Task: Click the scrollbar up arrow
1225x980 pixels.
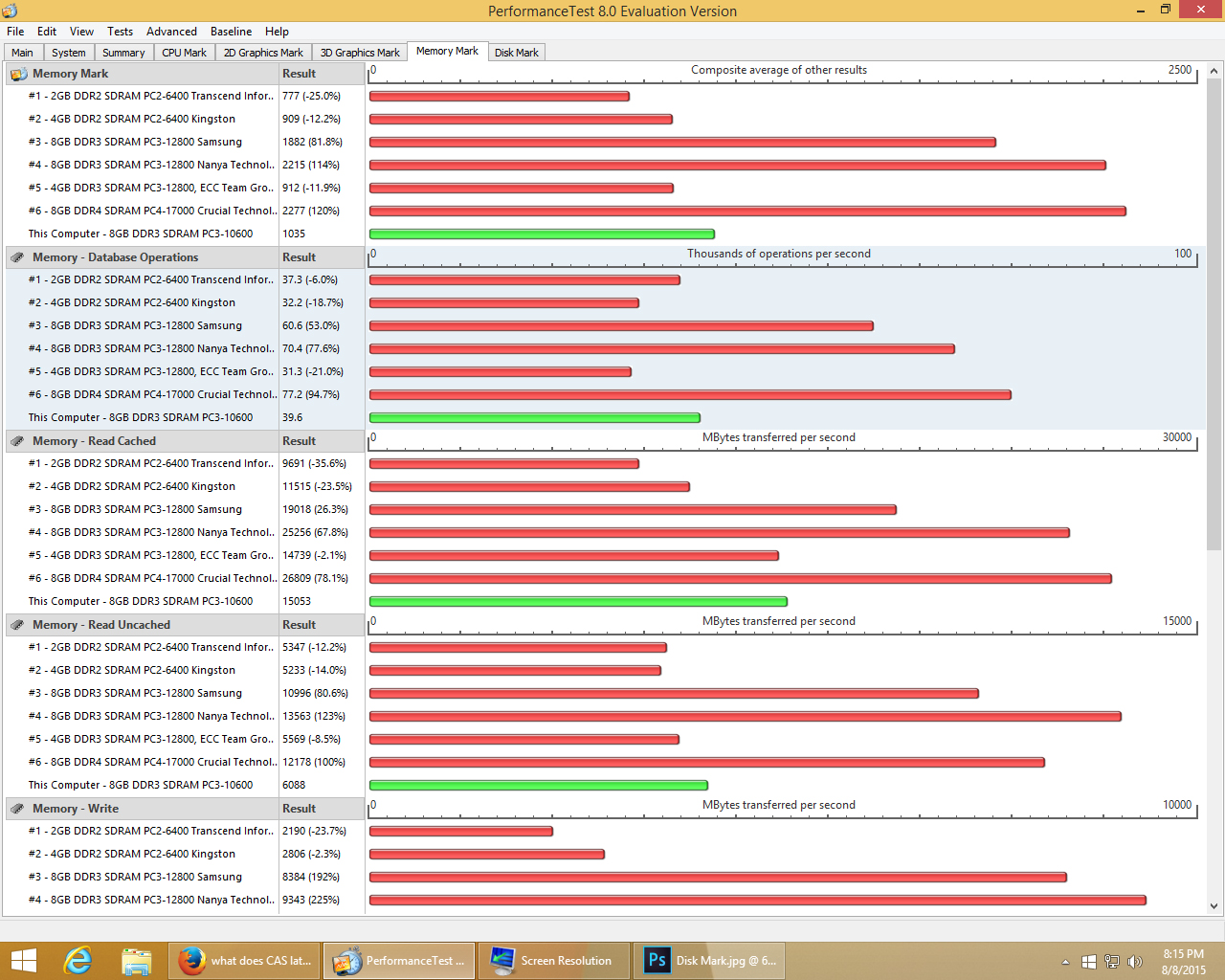Action: click(1214, 71)
